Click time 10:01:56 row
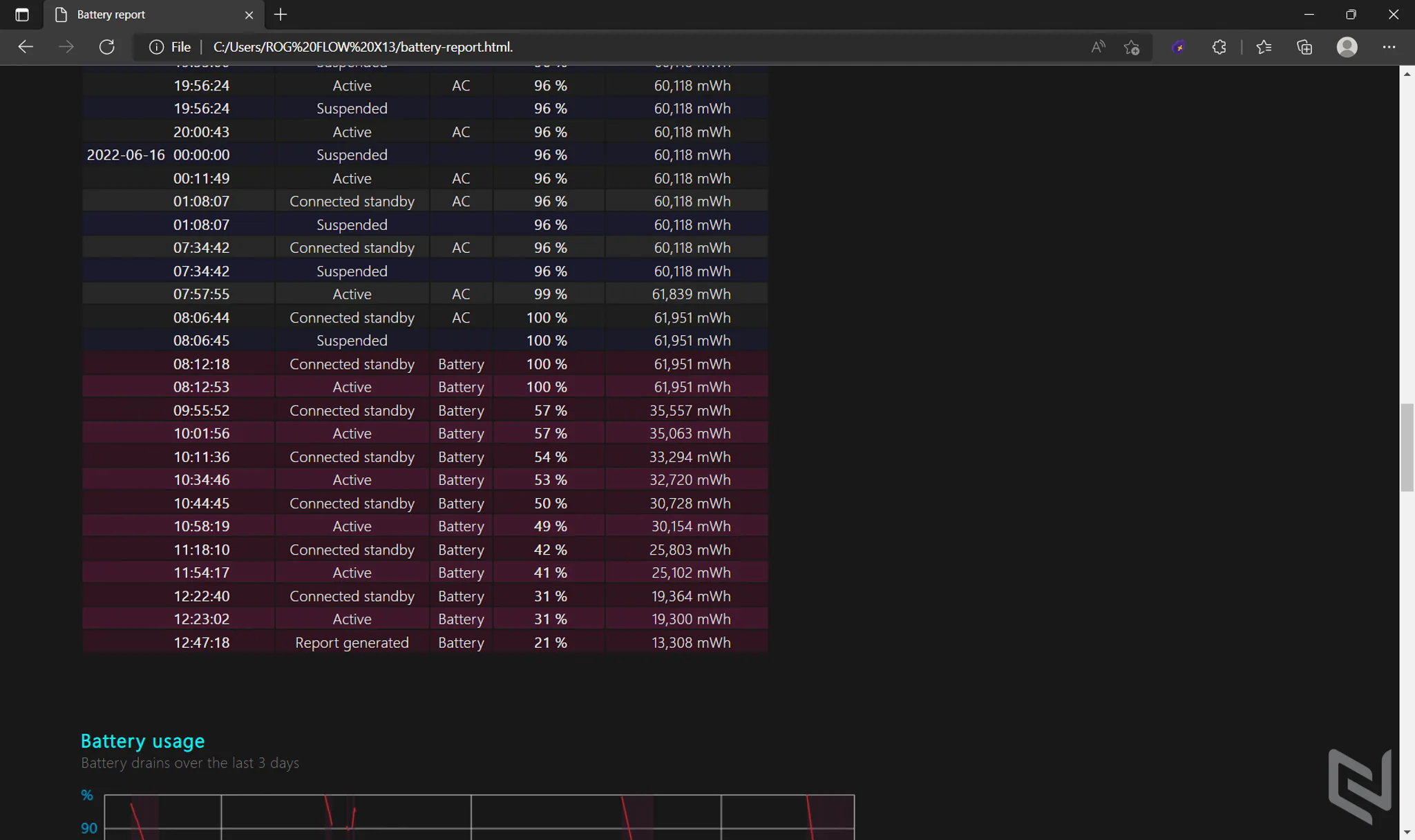The image size is (1415, 840). [201, 433]
